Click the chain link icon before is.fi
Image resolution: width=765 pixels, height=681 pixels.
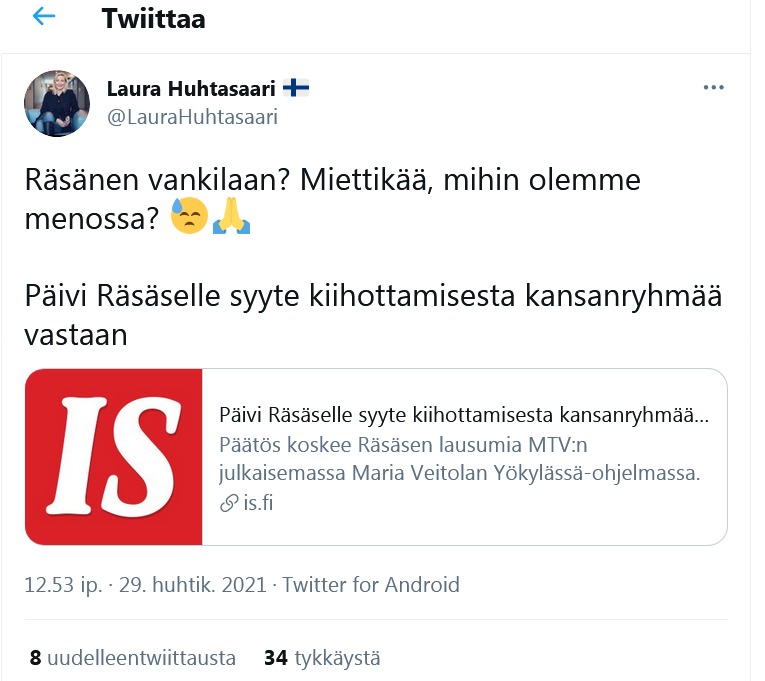[x=228, y=503]
